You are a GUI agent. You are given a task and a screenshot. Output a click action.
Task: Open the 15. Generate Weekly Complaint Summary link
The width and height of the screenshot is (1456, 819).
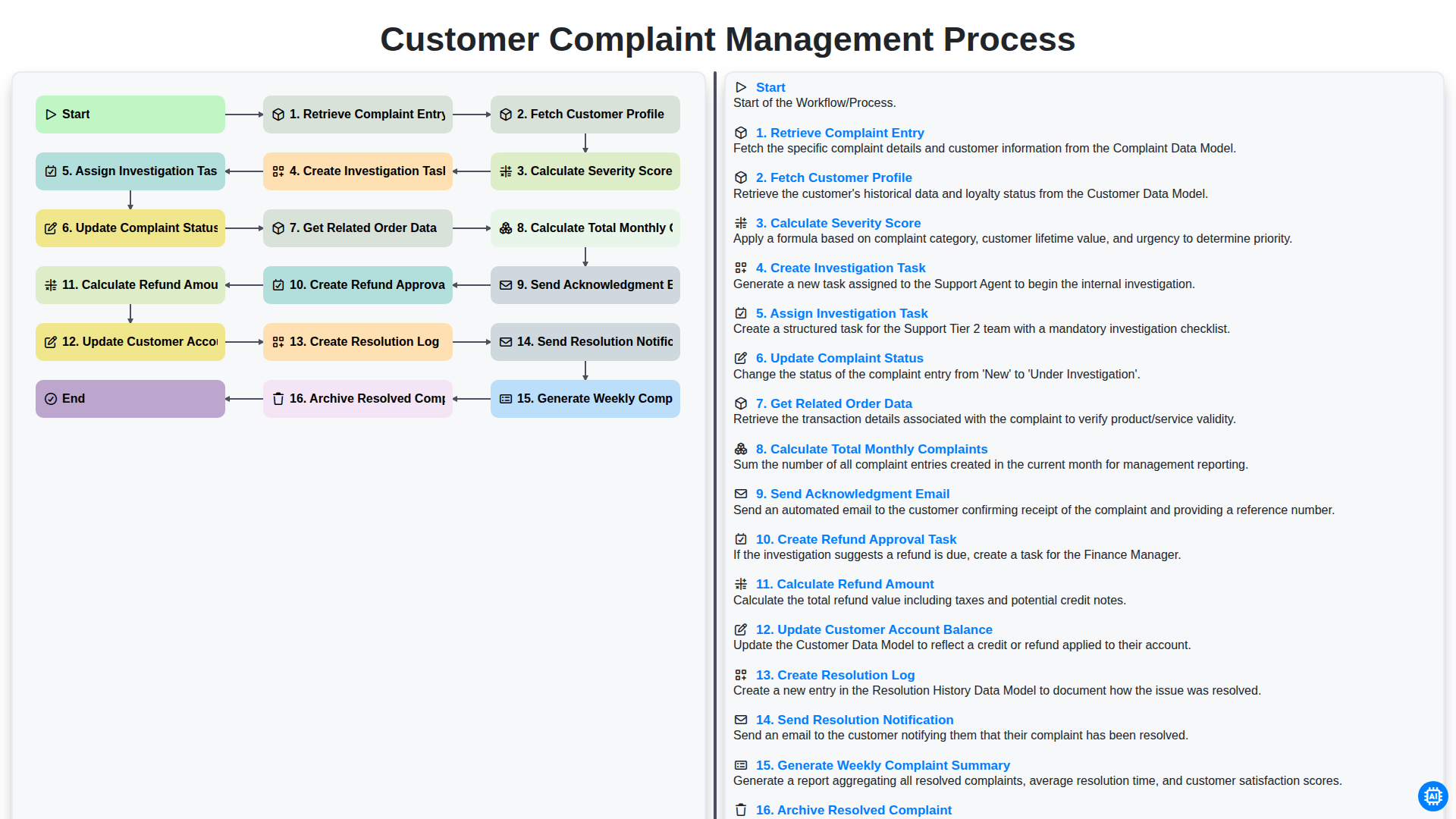tap(883, 765)
